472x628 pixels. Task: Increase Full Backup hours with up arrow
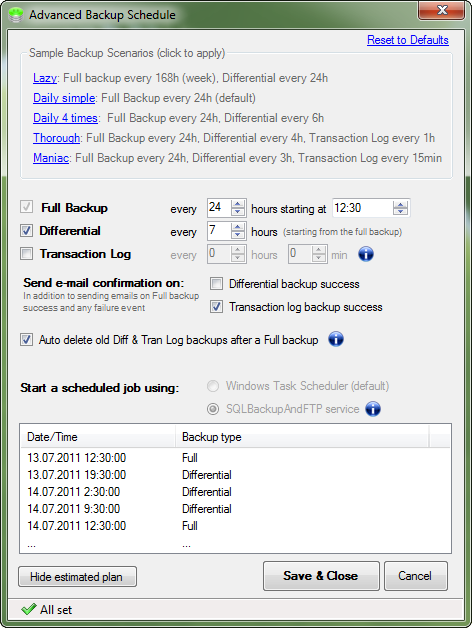coord(238,204)
